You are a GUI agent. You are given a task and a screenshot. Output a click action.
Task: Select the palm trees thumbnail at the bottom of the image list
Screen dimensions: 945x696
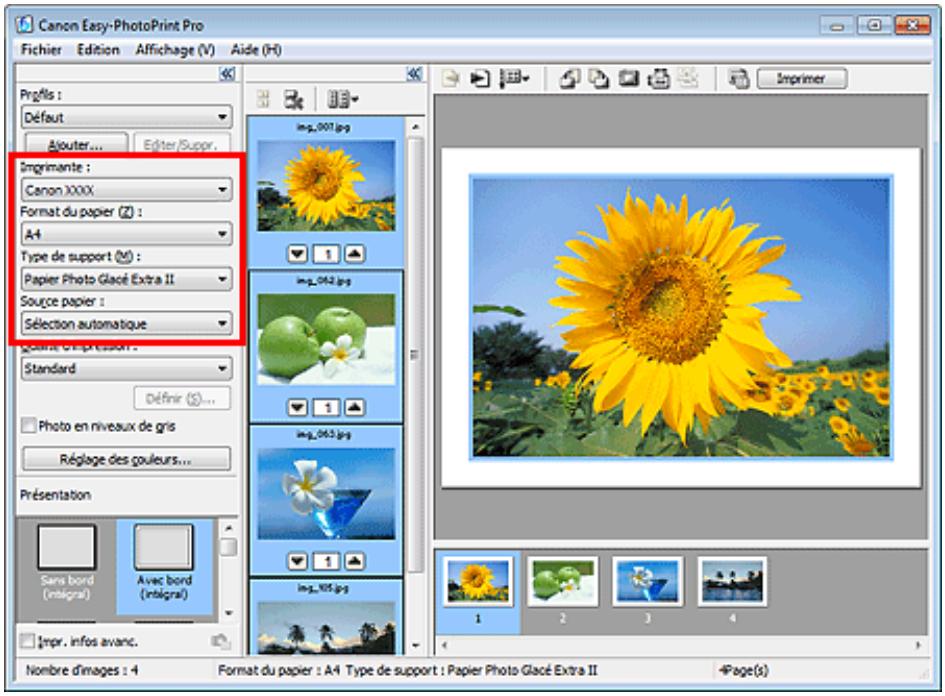click(326, 627)
